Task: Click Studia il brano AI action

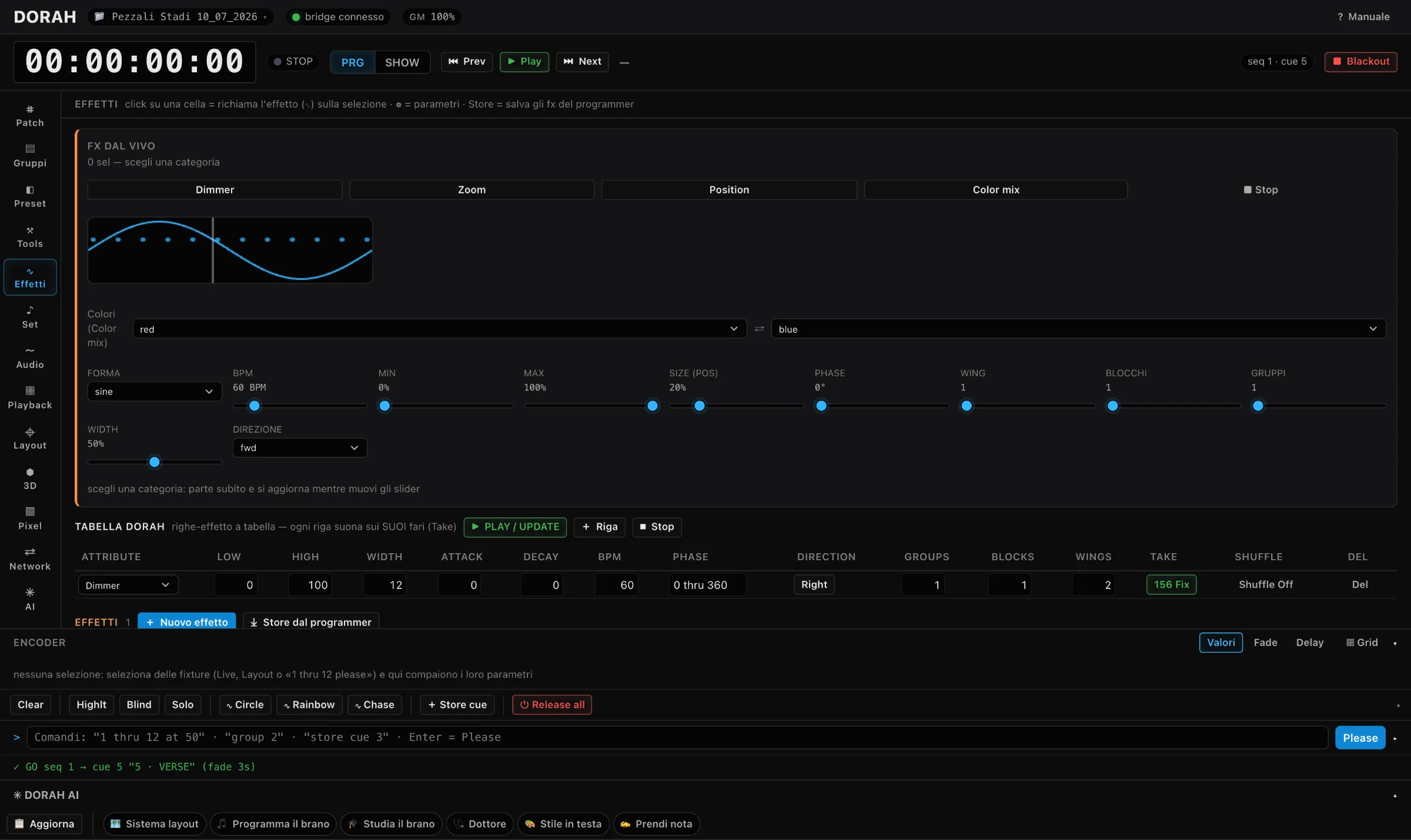Action: point(392,824)
